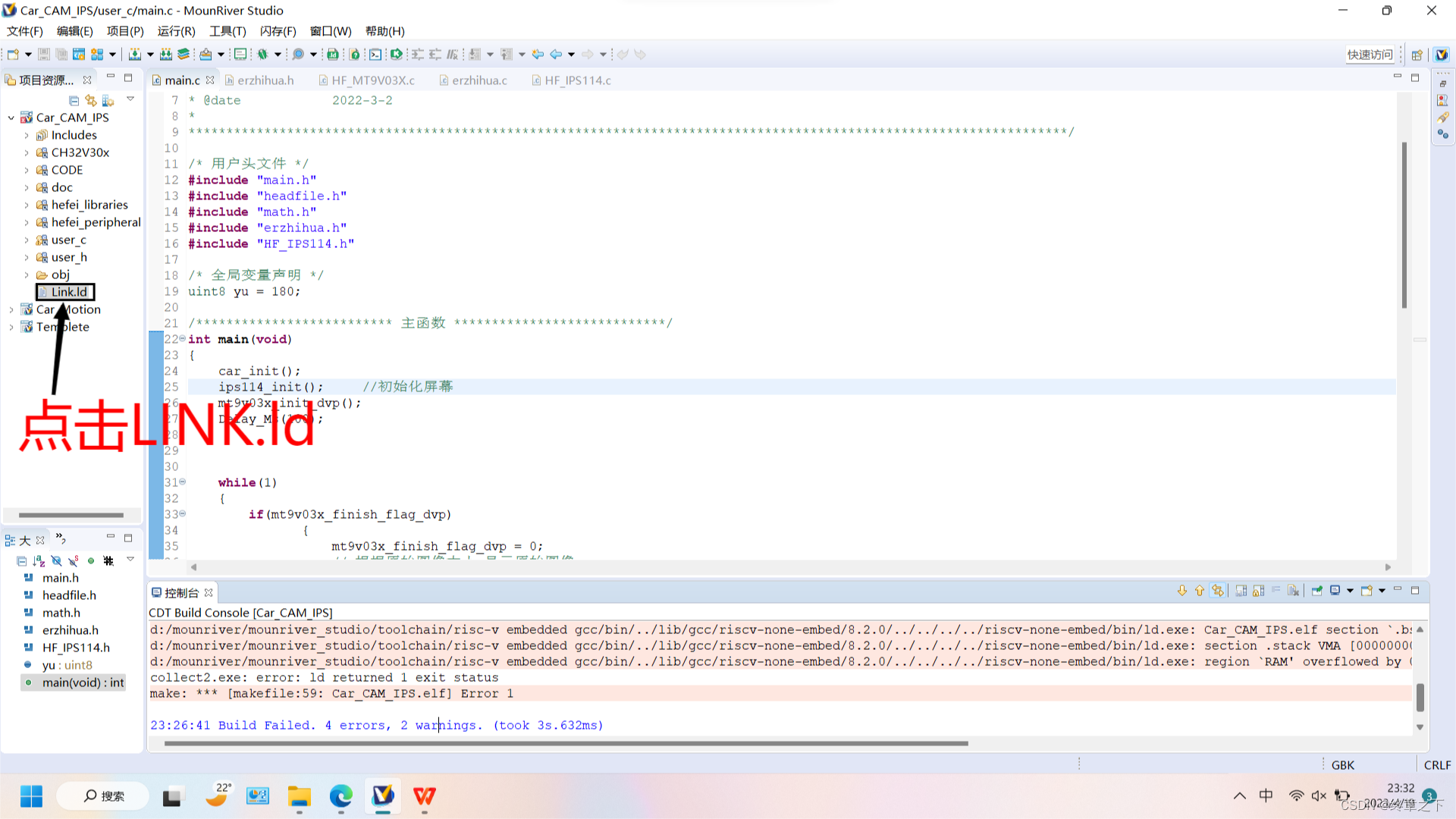Click the Display Selected Console monitor icon
This screenshot has width=1456, height=819.
click(1335, 591)
